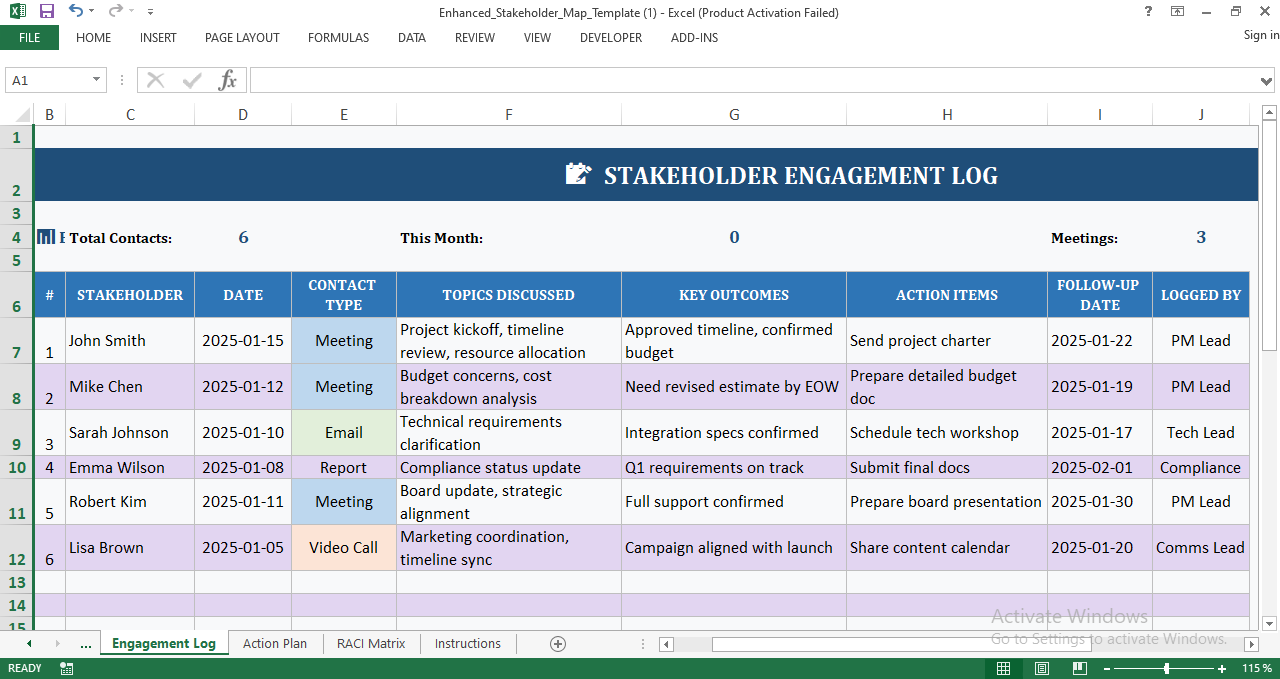The image size is (1280, 679).
Task: Click the macro recording icon in status bar
Action: click(67, 668)
